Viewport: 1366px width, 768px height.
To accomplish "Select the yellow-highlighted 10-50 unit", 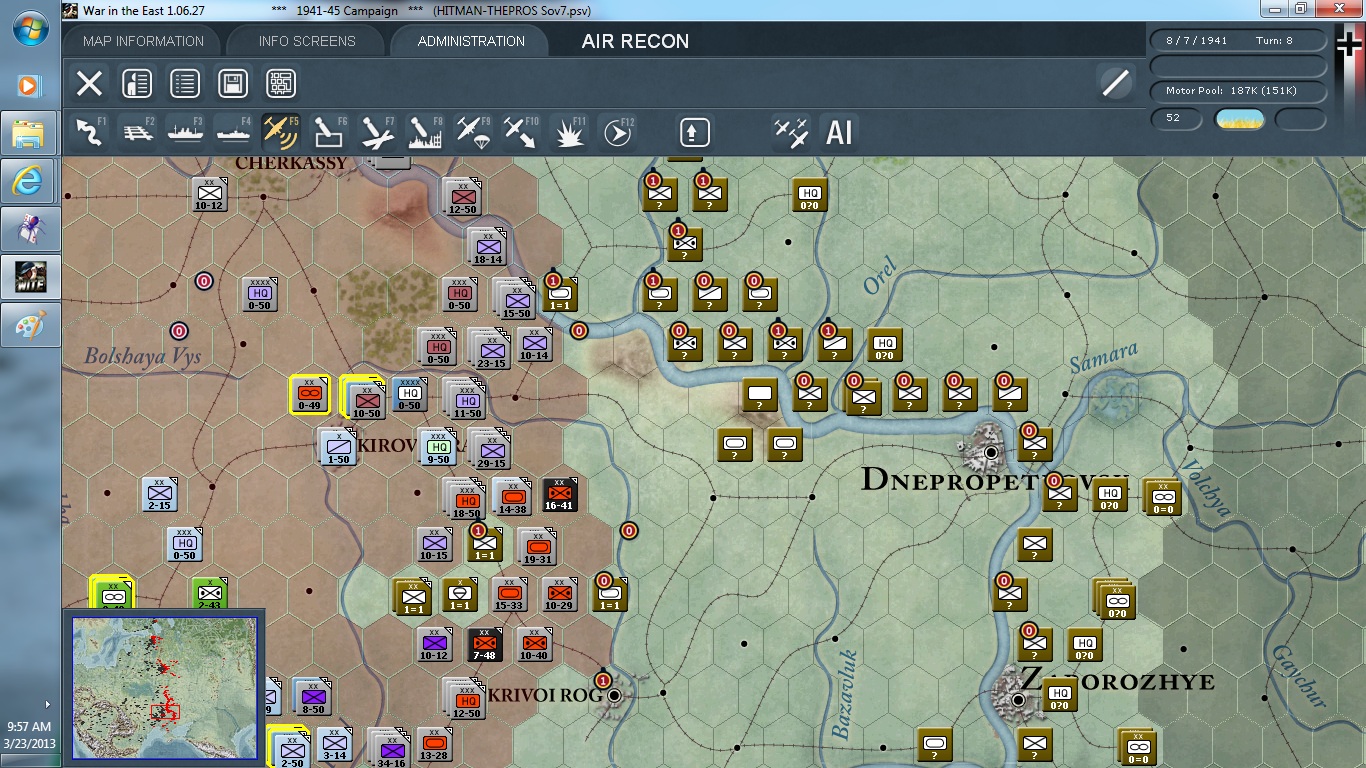I will [x=364, y=397].
